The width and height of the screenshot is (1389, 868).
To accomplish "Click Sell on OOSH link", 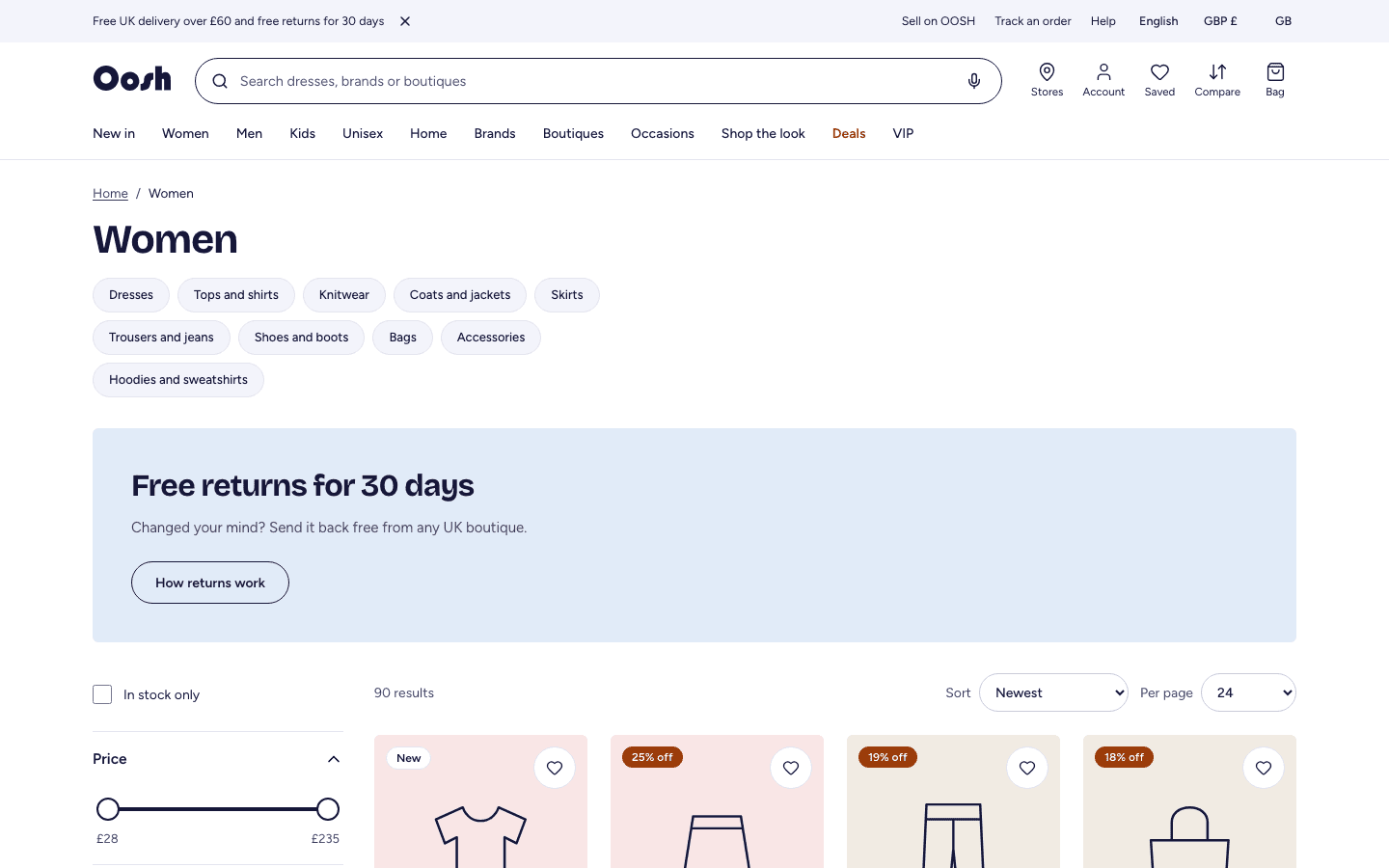I will click(x=939, y=21).
